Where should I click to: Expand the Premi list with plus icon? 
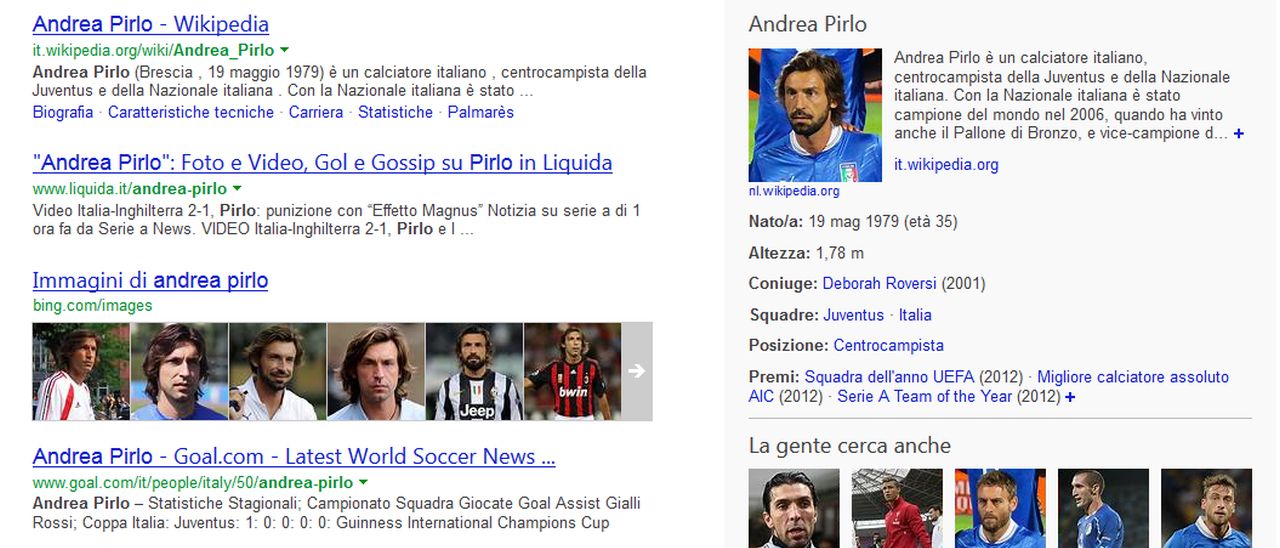pos(1070,397)
